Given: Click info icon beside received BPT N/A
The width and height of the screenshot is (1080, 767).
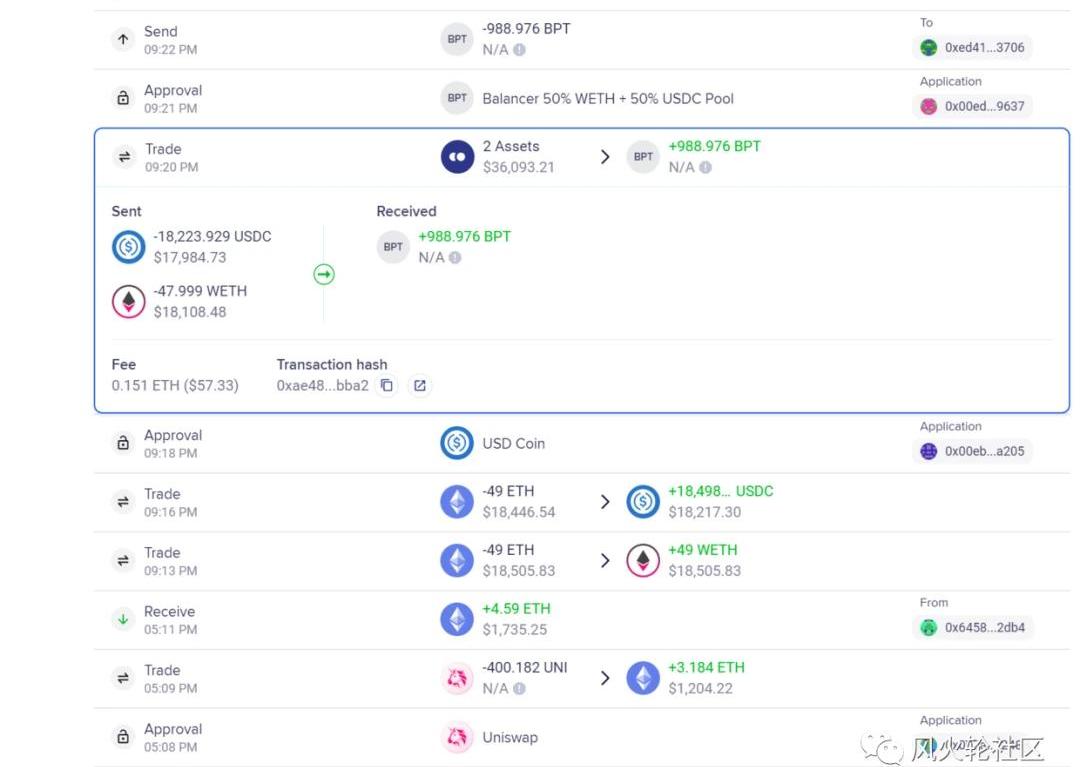Looking at the screenshot, I should 455,258.
